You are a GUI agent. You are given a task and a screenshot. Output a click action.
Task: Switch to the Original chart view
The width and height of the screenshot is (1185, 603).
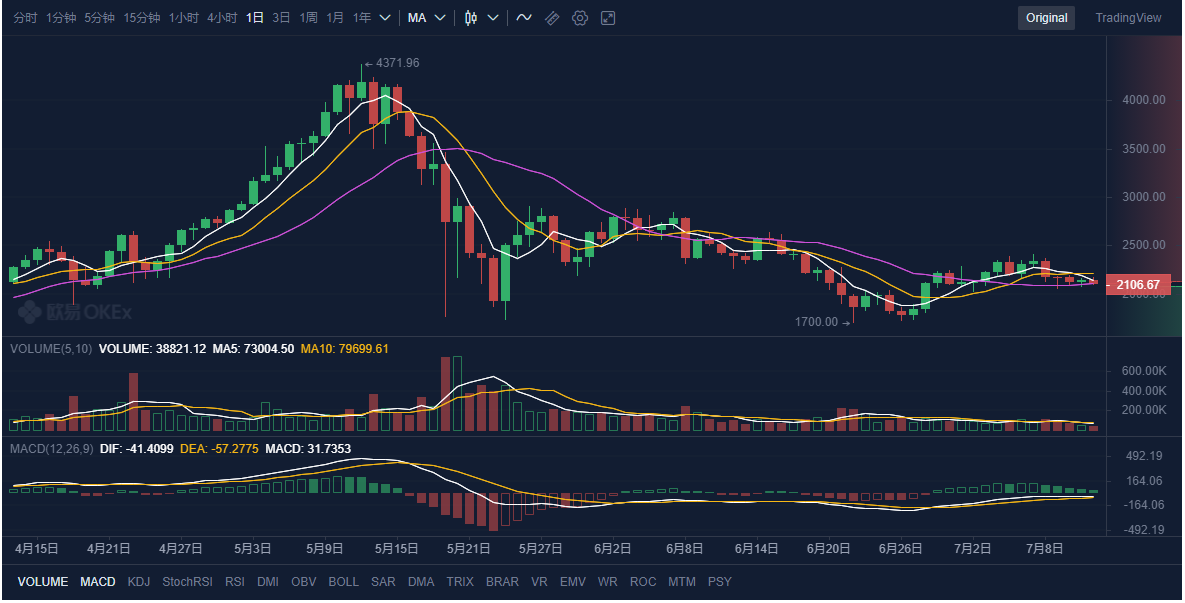click(1047, 18)
